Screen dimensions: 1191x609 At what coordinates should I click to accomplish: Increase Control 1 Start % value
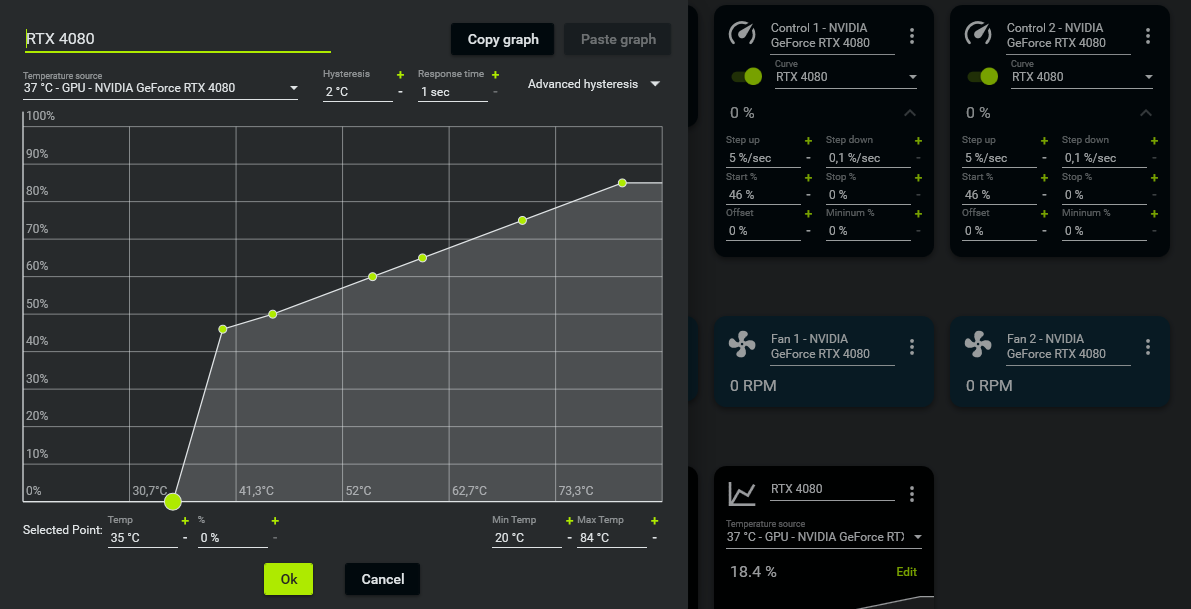pos(808,178)
